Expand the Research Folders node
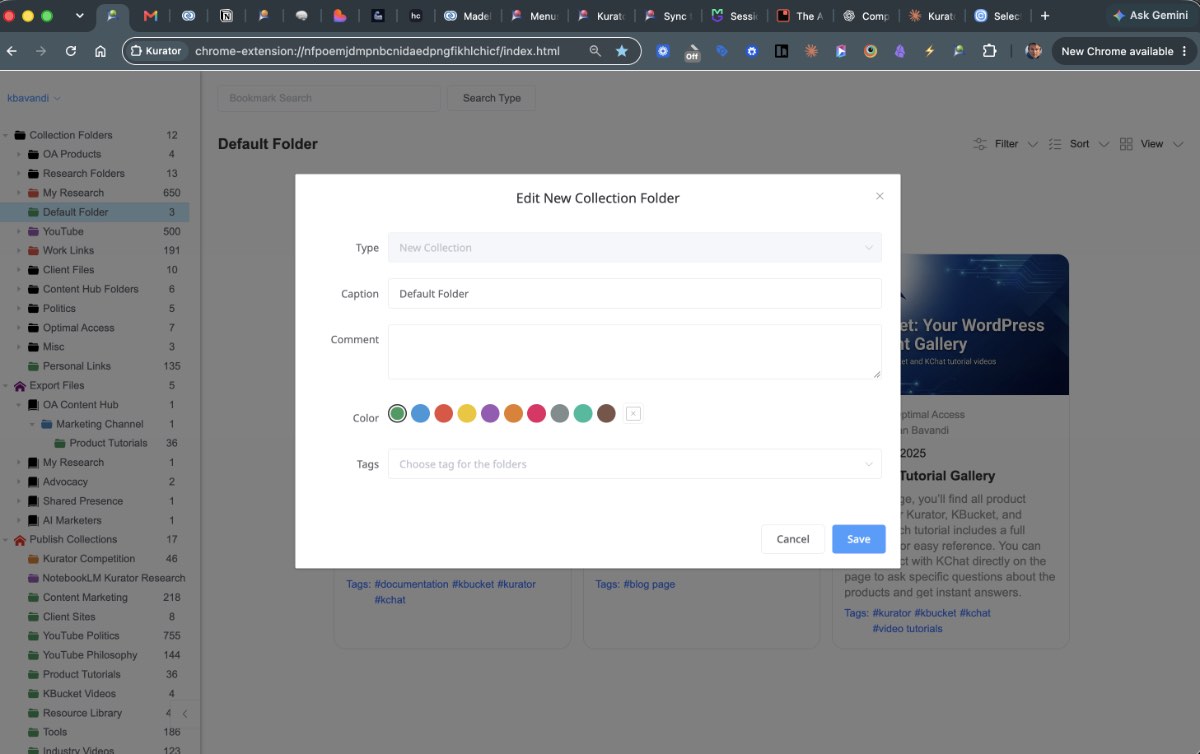 [19, 173]
